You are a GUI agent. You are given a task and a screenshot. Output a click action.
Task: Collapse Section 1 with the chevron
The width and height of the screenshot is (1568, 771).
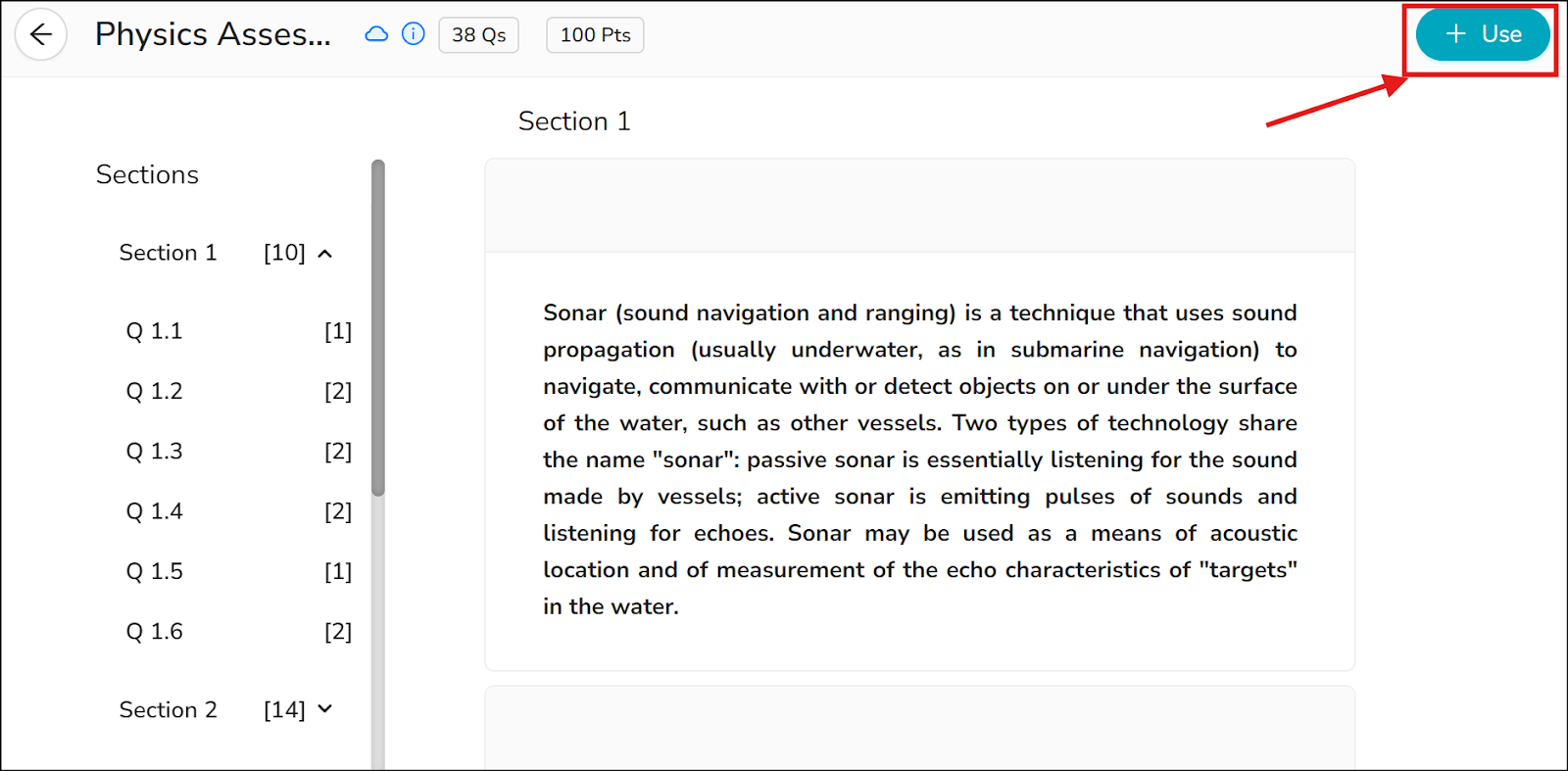325,254
